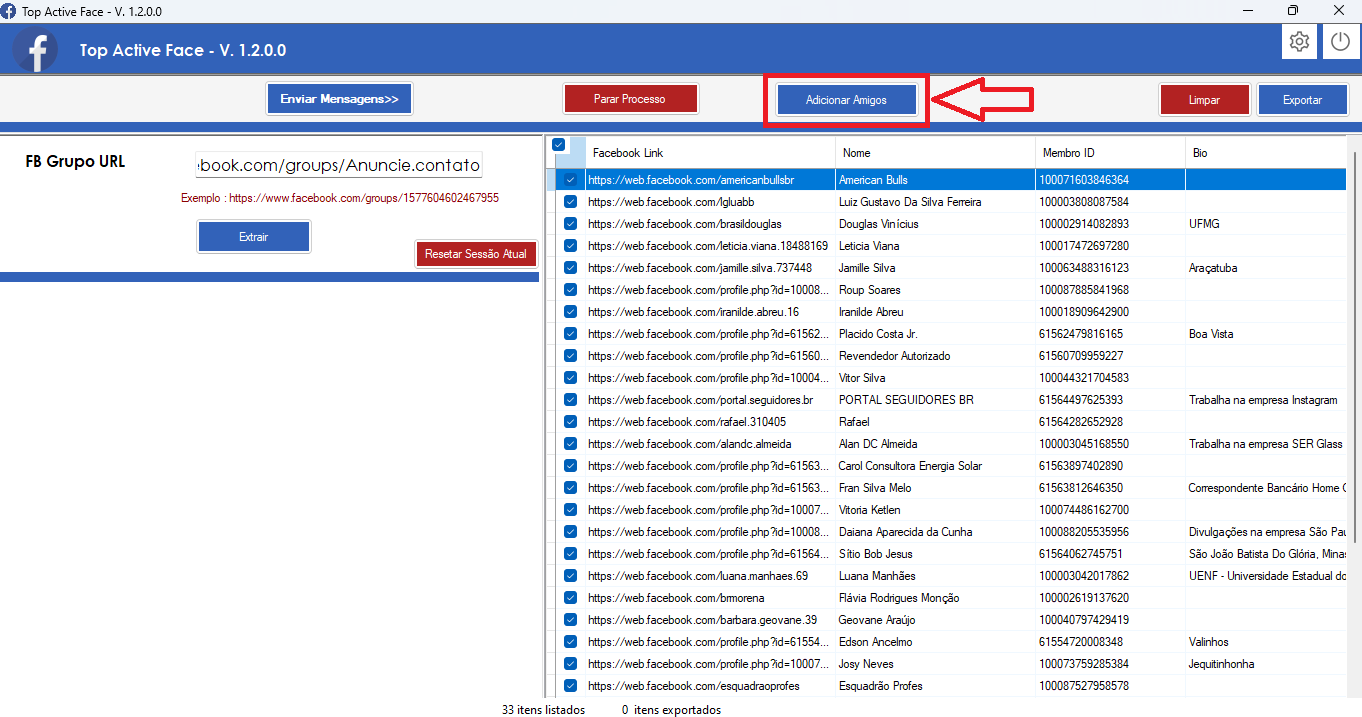Click the Limpar button
Viewport: 1362px width, 717px height.
1204,100
